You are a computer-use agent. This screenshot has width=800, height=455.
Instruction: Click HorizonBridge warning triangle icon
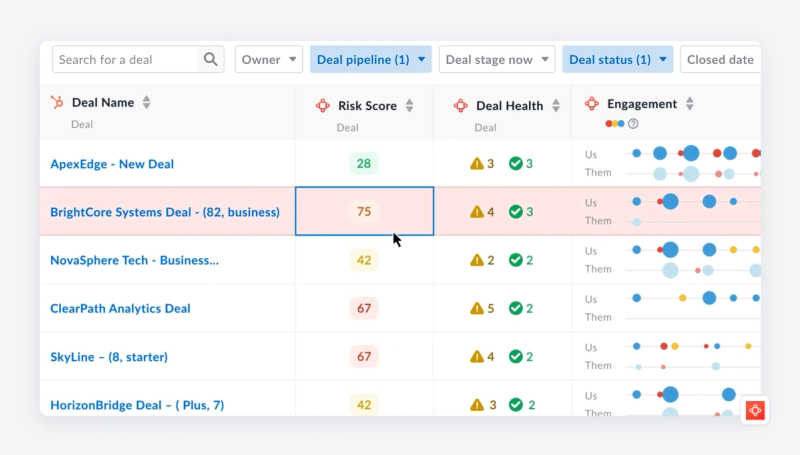click(x=477, y=405)
